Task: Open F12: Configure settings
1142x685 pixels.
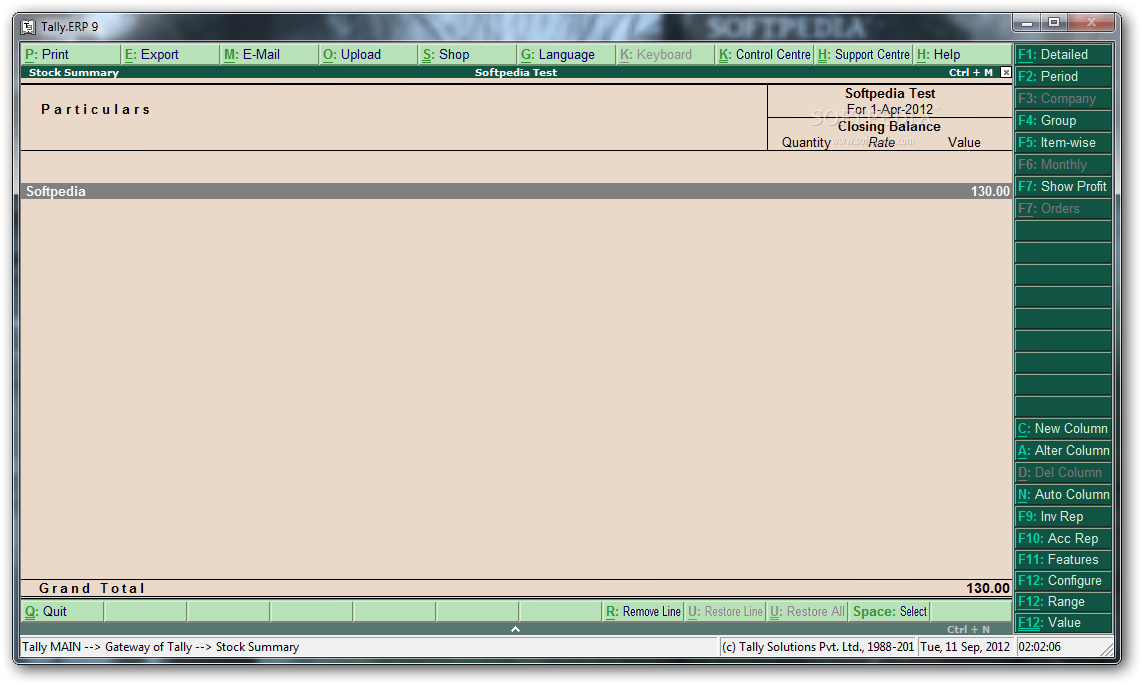Action: tap(1063, 581)
